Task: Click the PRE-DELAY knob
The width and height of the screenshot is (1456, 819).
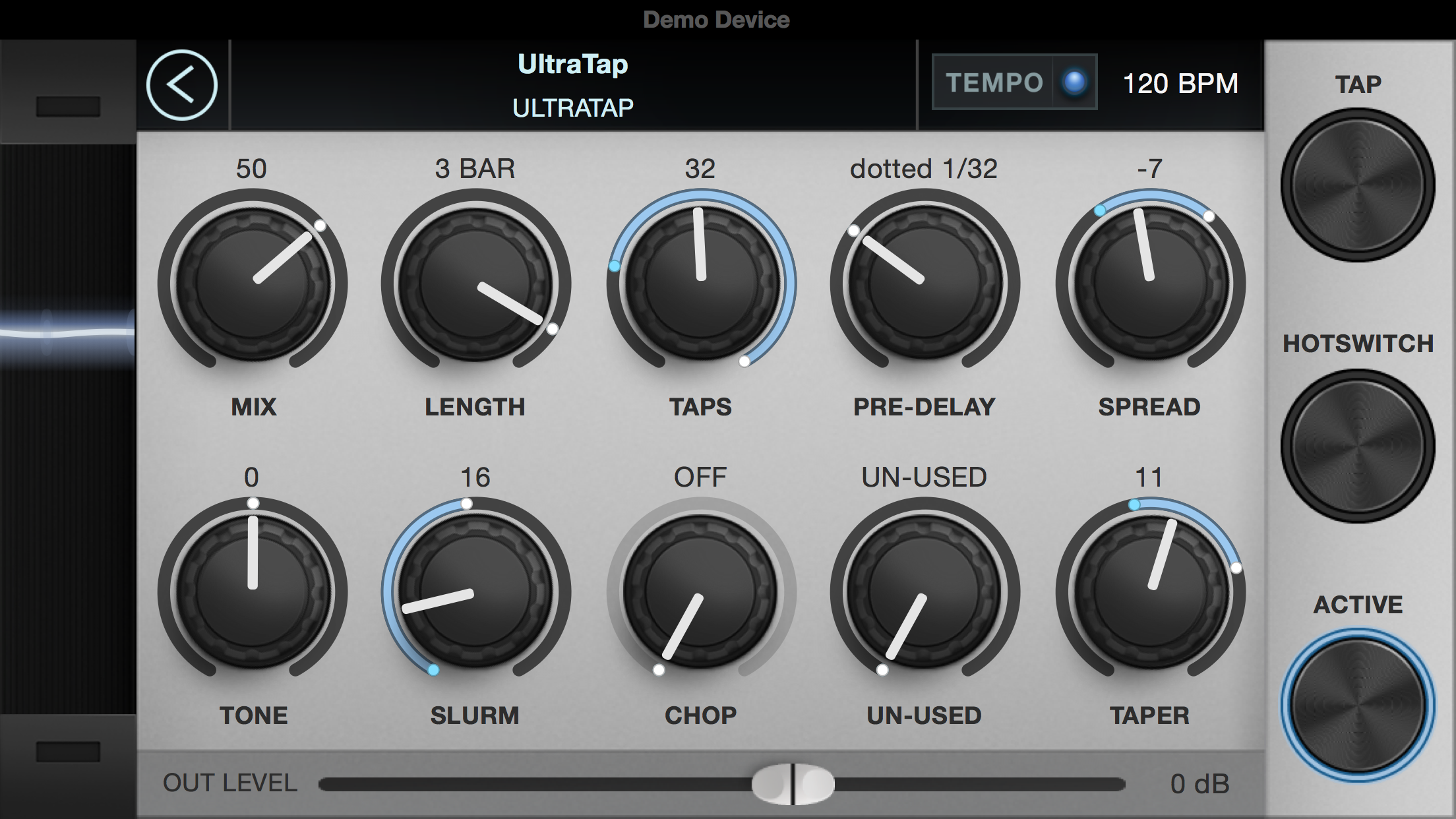Action: [925, 283]
